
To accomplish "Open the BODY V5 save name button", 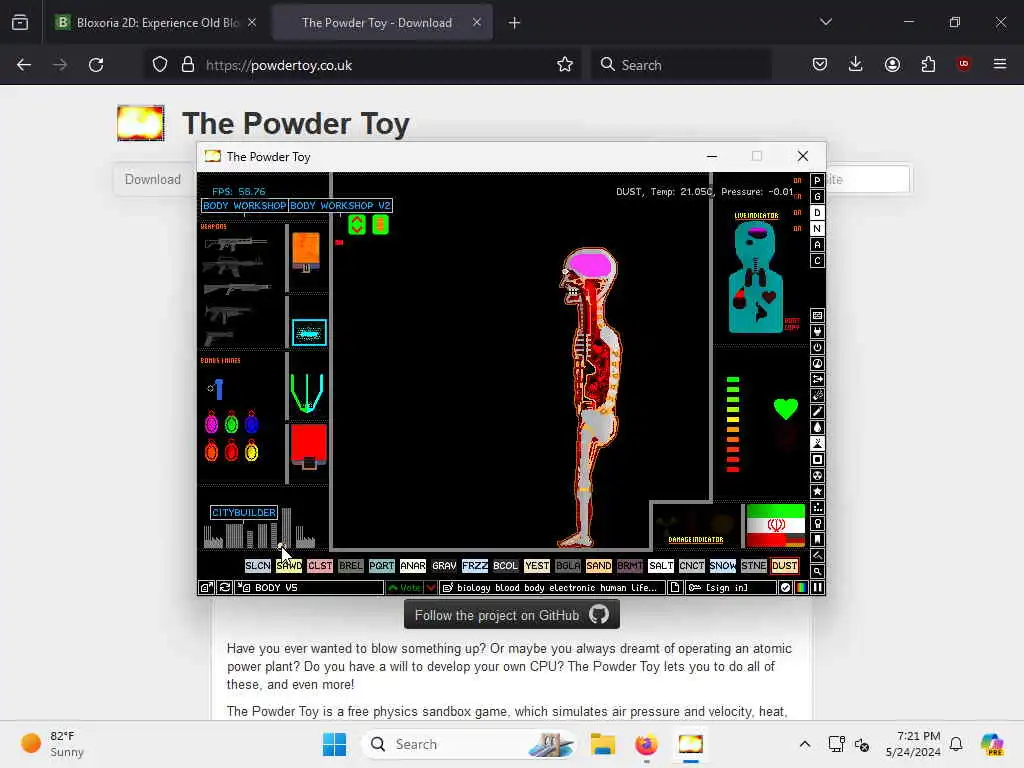I will point(310,588).
